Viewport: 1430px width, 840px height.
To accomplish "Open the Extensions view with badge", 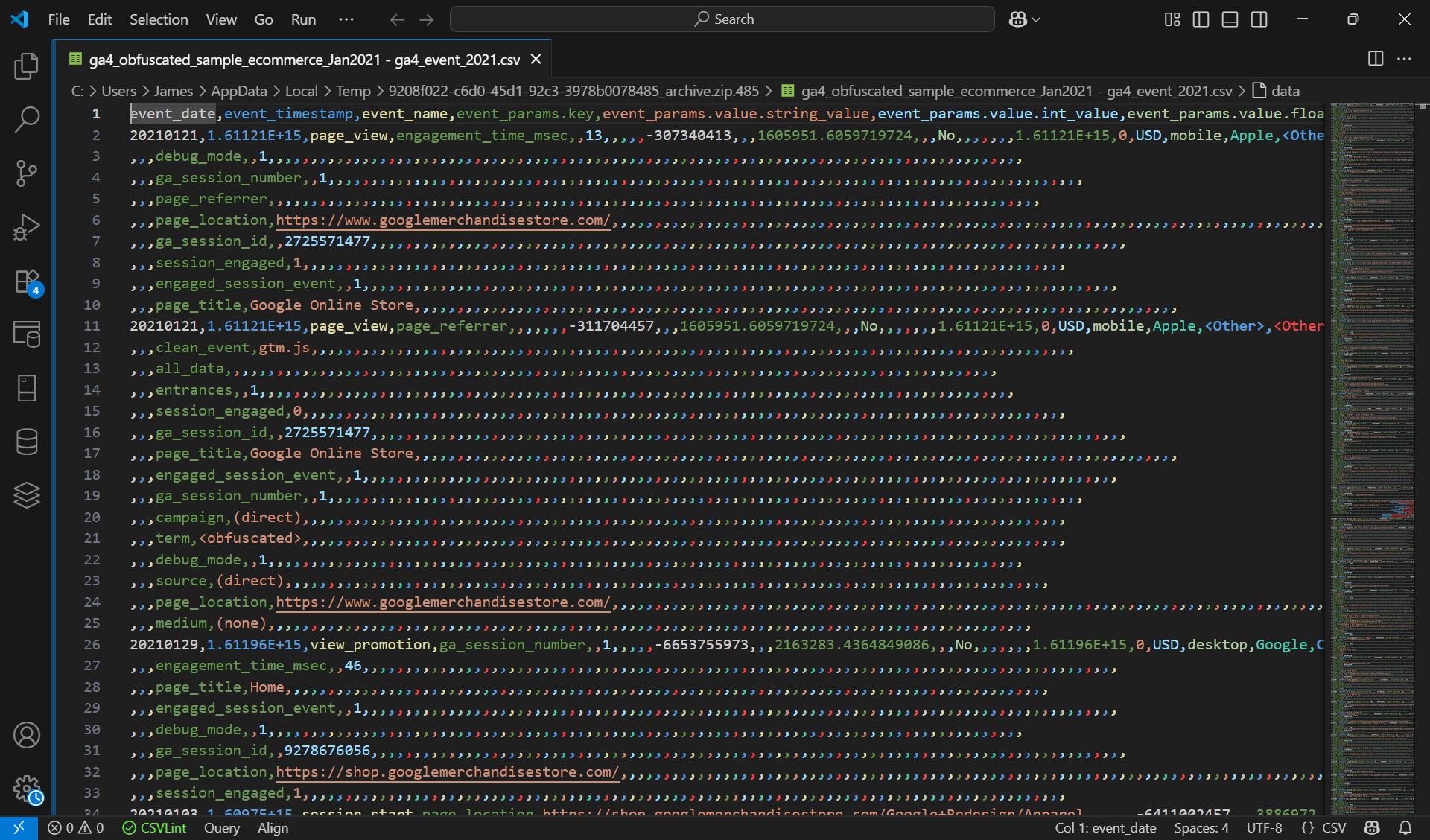I will (x=27, y=281).
